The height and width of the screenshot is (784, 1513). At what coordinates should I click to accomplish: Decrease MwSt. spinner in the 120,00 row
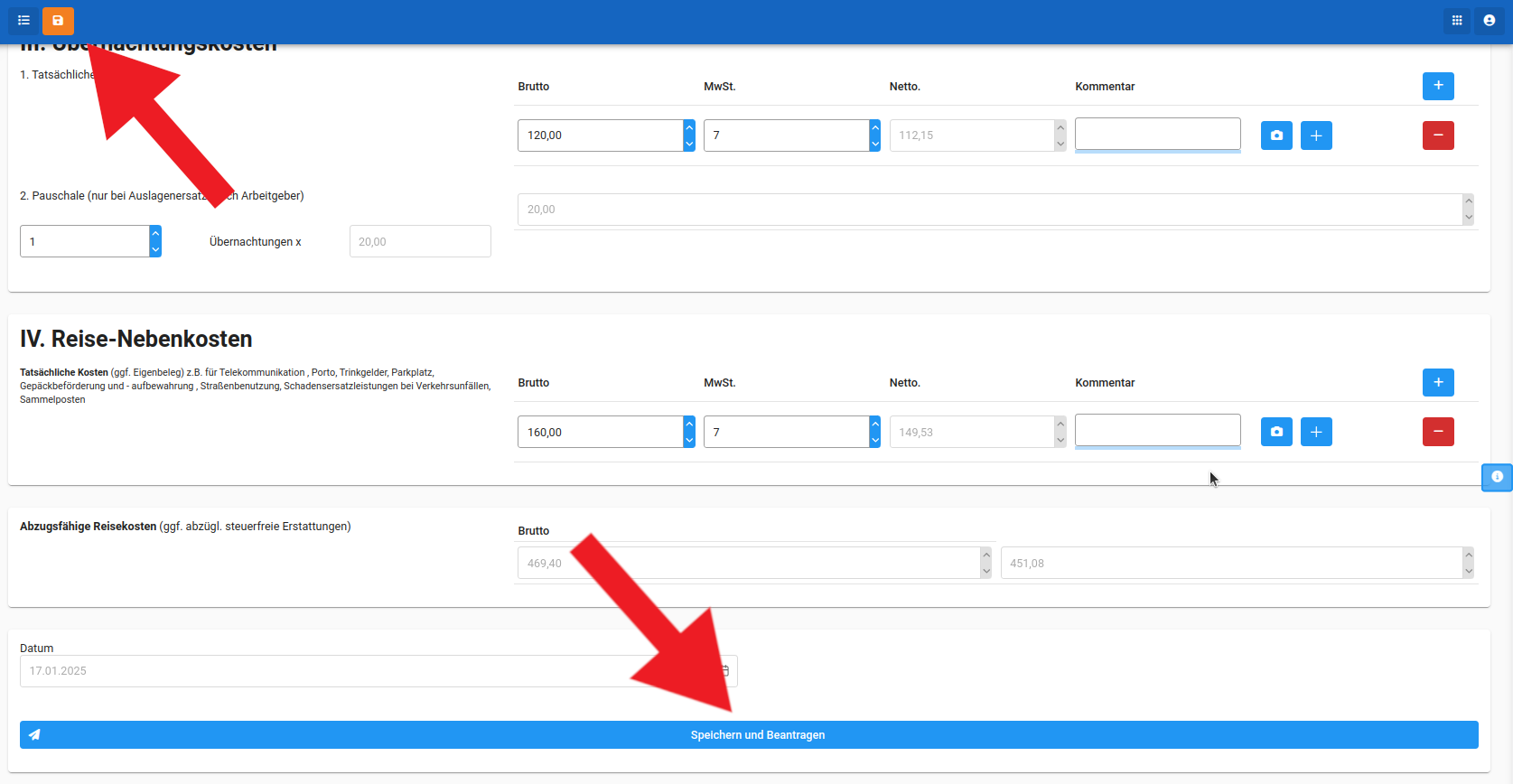[x=875, y=144]
